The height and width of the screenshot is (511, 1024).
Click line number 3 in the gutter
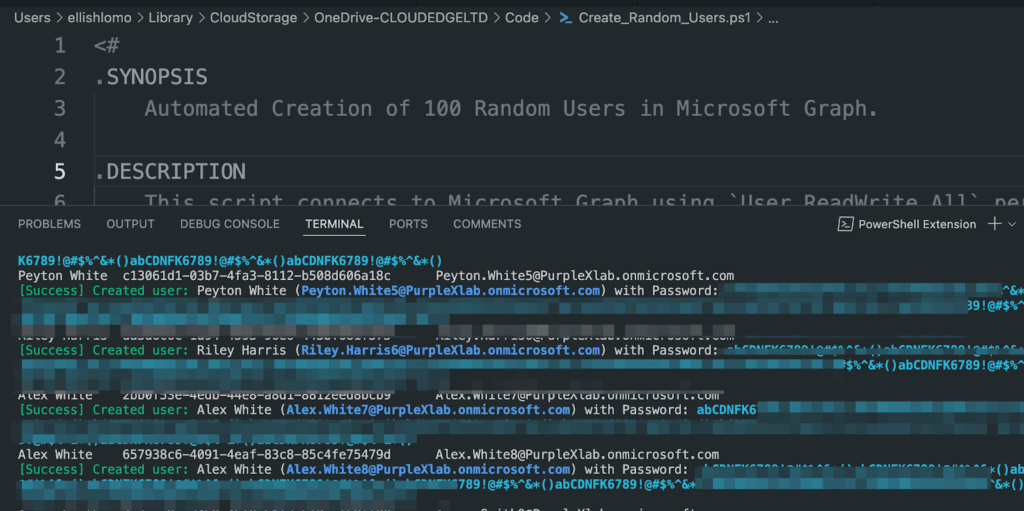59,108
